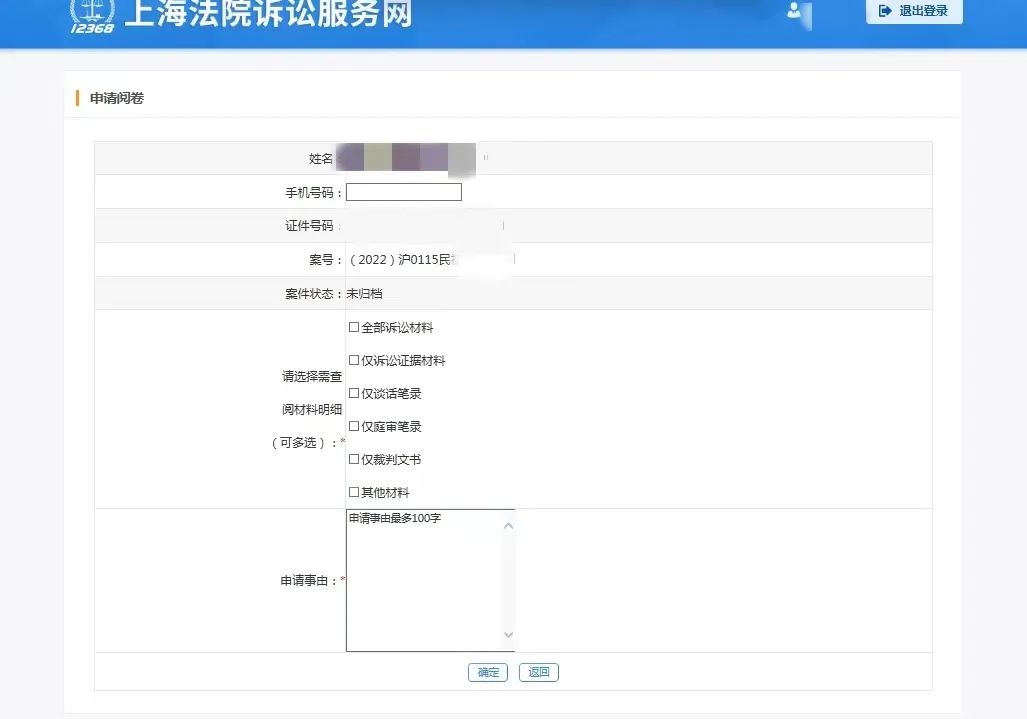Select the 仅裁判文书 checkbox
The width and height of the screenshot is (1027, 719).
pos(354,459)
